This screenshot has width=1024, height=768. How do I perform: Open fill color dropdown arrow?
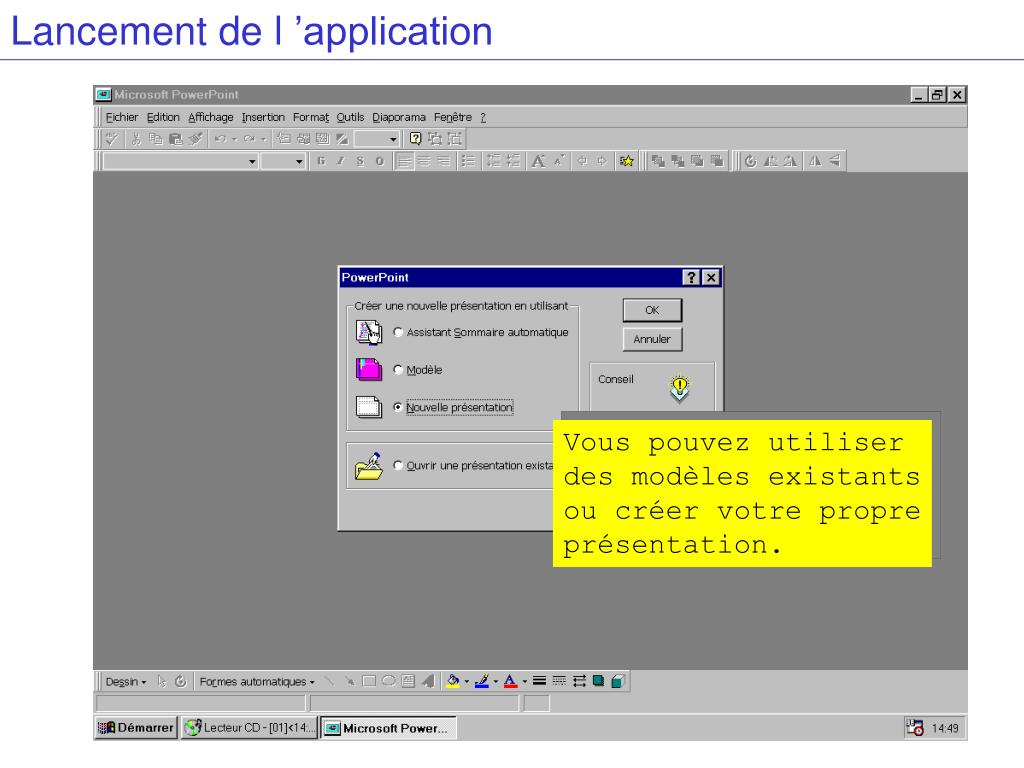coord(466,681)
